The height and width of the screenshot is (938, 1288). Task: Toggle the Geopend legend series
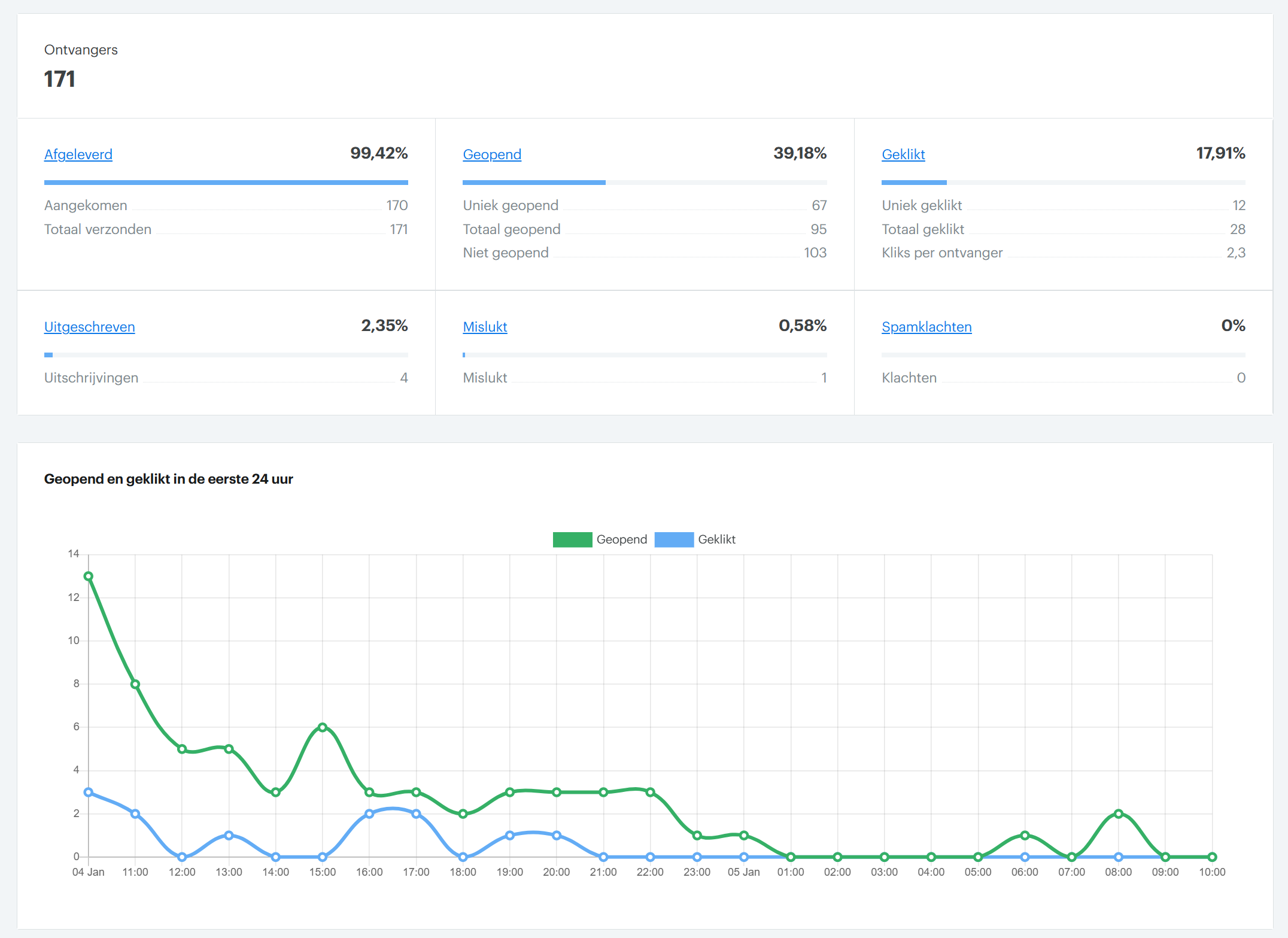pyautogui.click(x=621, y=539)
